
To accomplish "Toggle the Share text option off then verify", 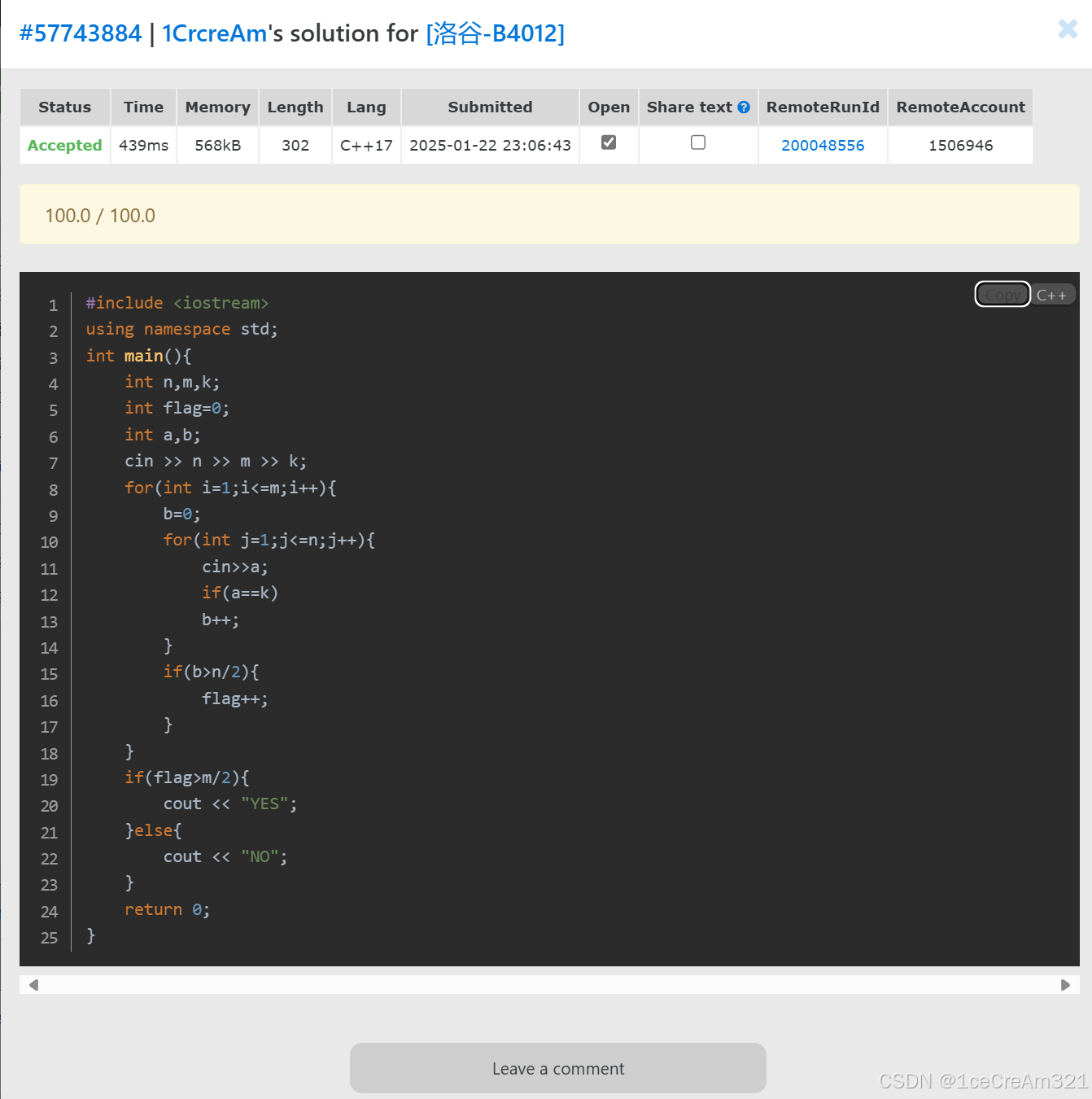I will tap(697, 142).
